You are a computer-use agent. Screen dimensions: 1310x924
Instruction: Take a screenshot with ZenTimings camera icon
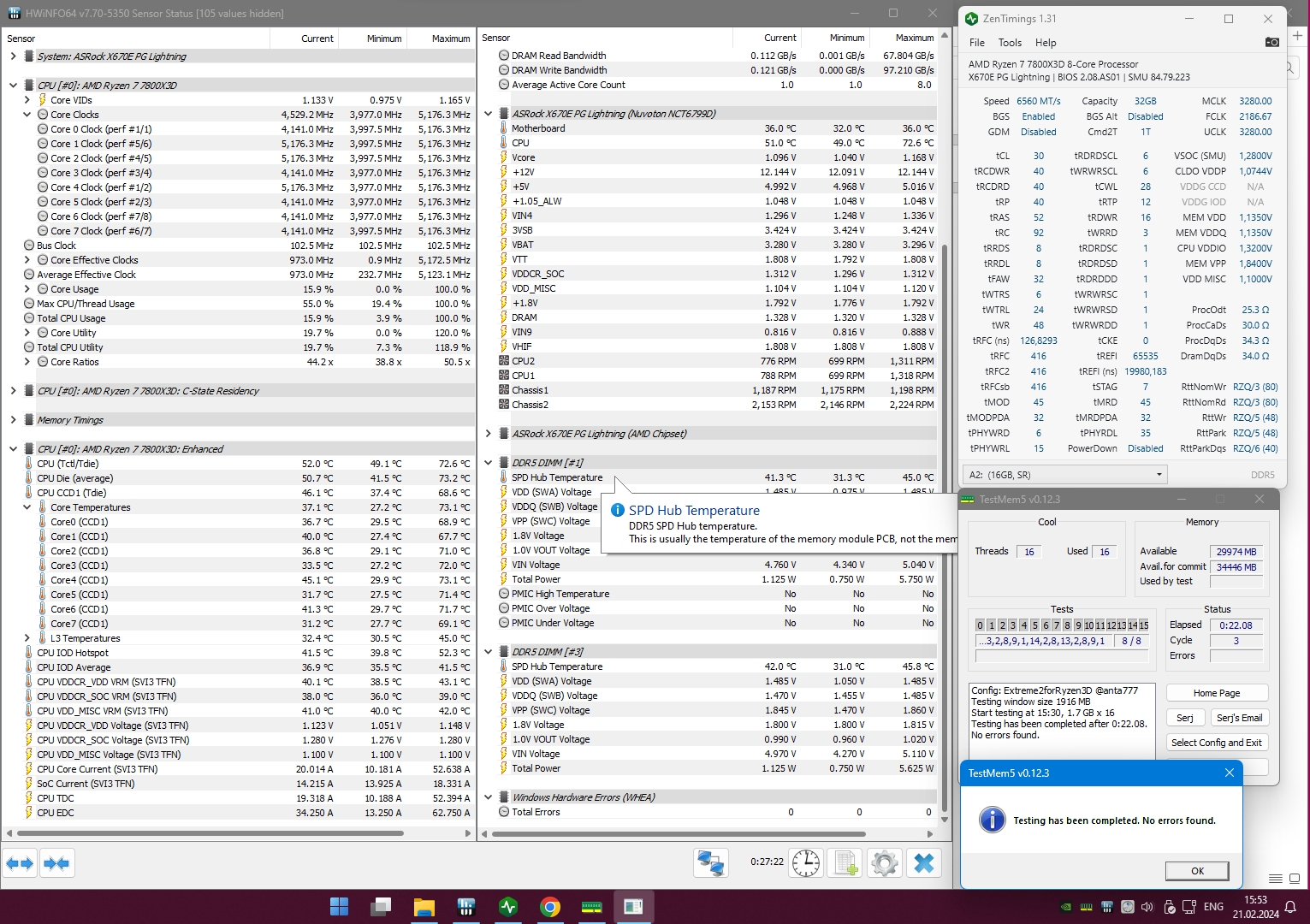tap(1271, 42)
